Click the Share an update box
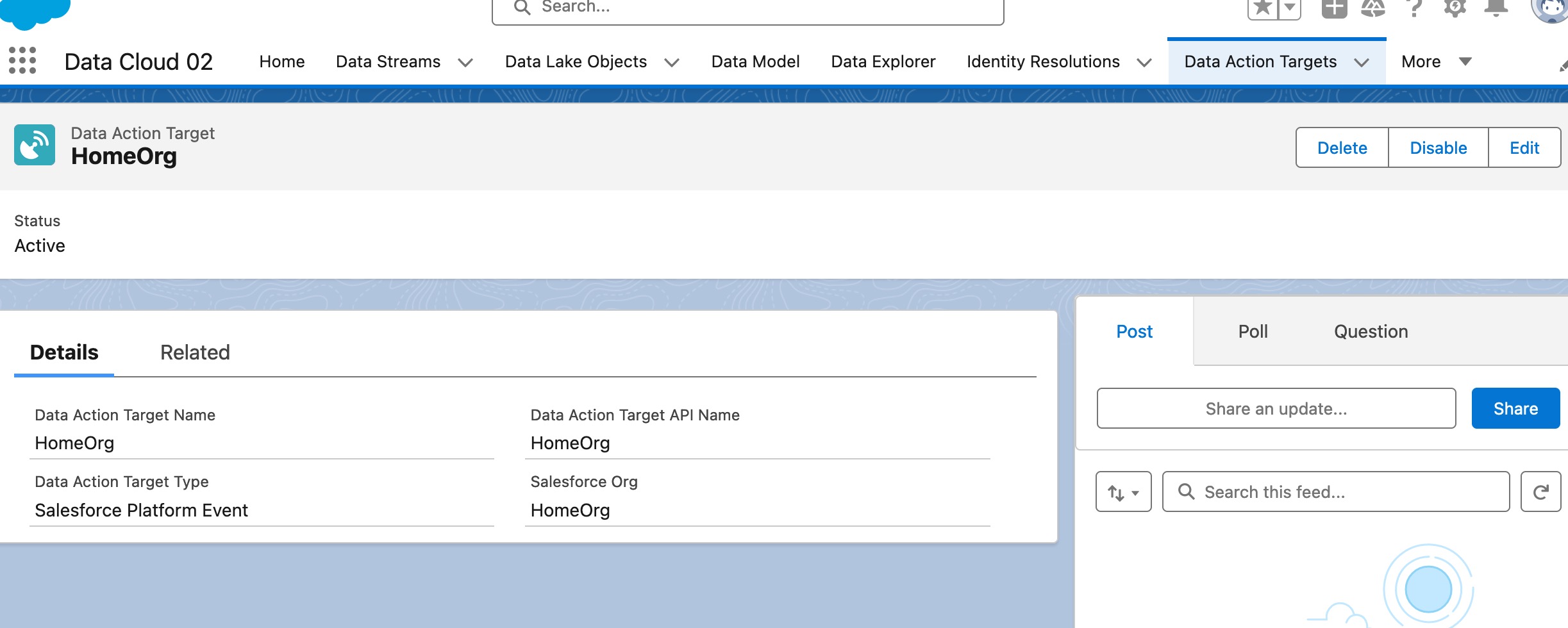Image resolution: width=1568 pixels, height=628 pixels. click(x=1276, y=408)
